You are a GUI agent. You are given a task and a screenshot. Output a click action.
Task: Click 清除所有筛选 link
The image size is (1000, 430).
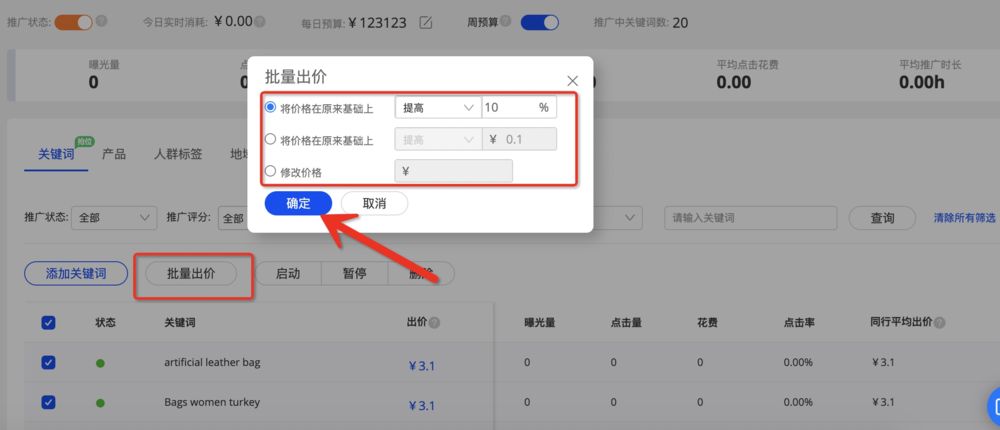coord(964,218)
